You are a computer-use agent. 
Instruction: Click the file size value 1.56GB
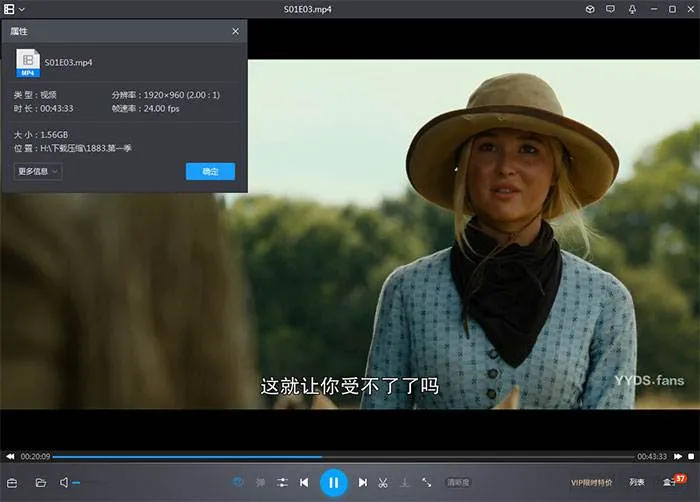click(x=54, y=135)
